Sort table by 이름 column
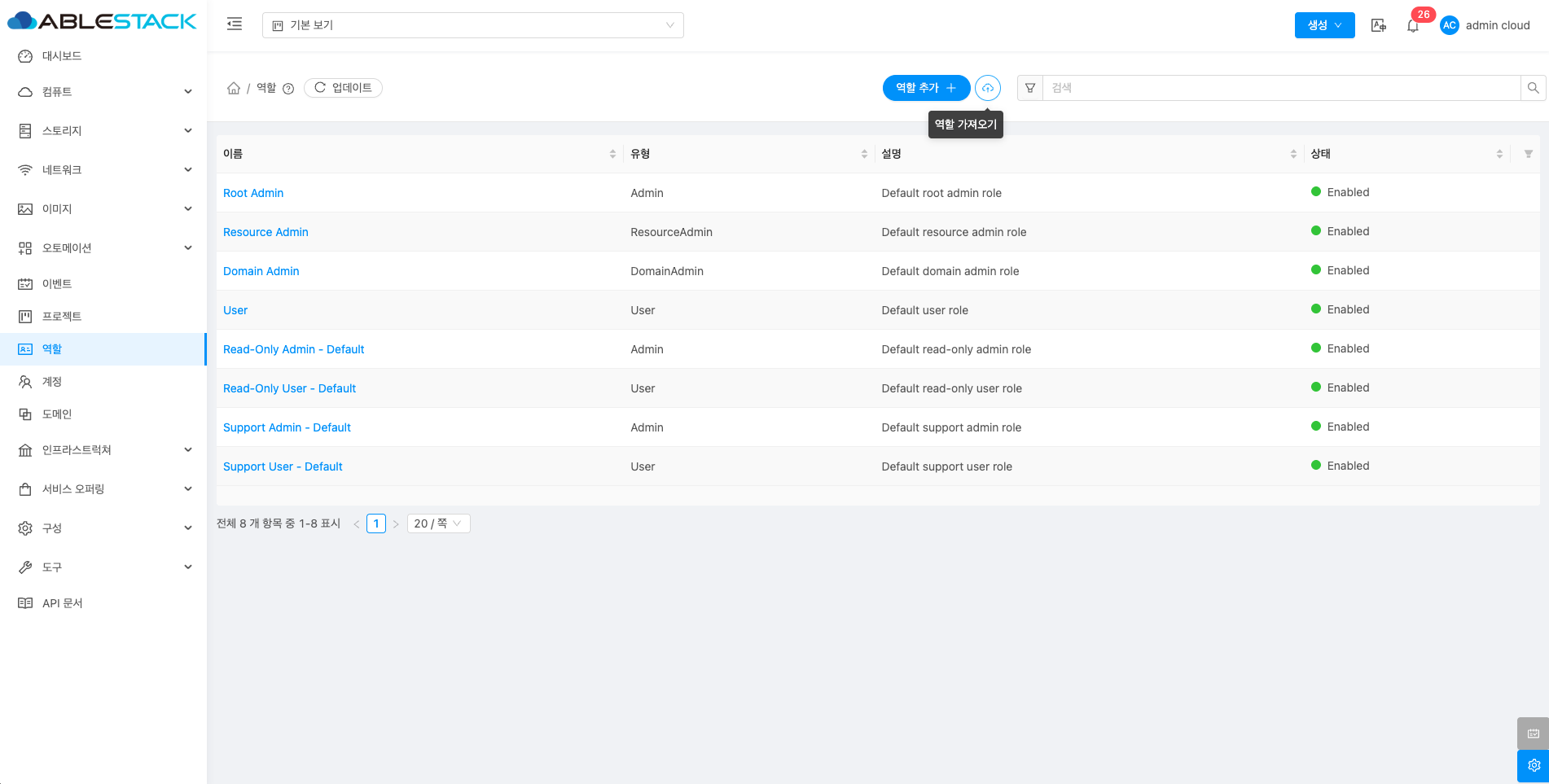The height and width of the screenshot is (784, 1549). tap(612, 154)
